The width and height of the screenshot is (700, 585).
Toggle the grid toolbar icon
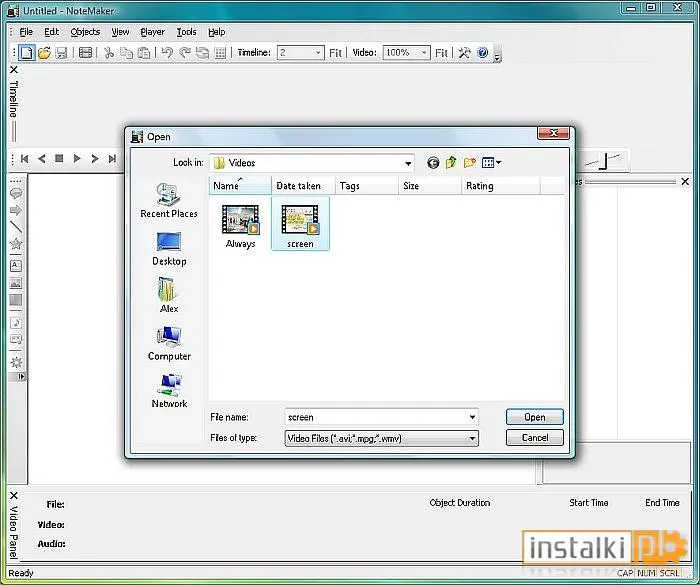[x=220, y=53]
